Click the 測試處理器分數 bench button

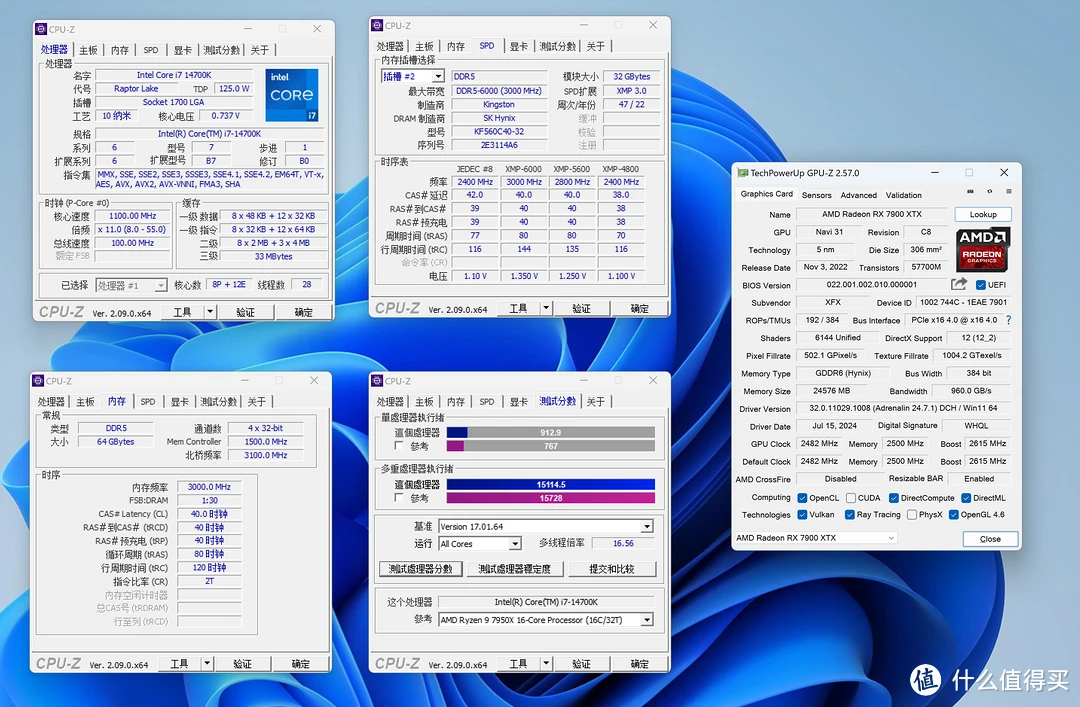tap(420, 568)
